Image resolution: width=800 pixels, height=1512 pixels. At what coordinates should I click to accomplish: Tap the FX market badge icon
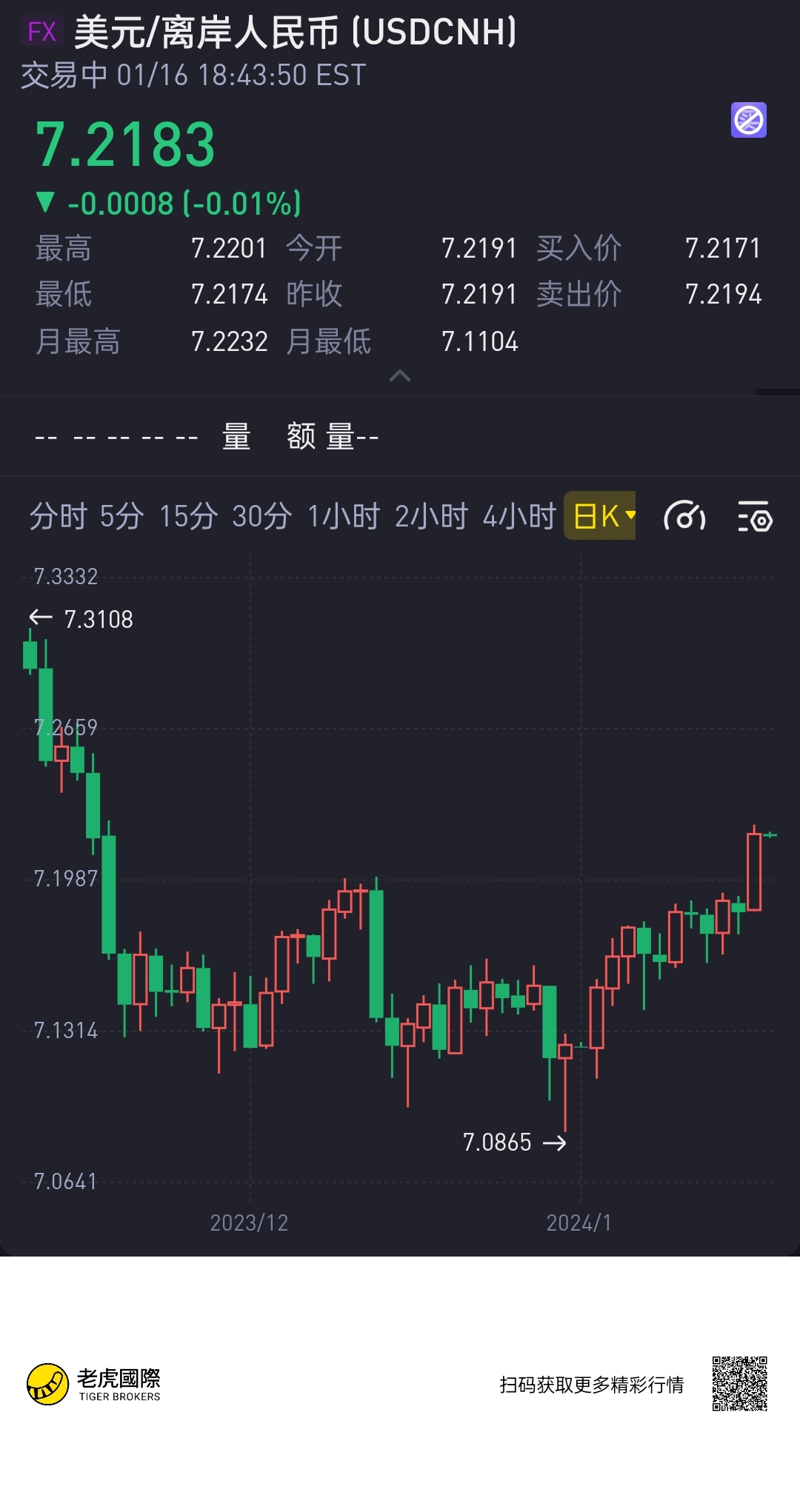tap(41, 32)
